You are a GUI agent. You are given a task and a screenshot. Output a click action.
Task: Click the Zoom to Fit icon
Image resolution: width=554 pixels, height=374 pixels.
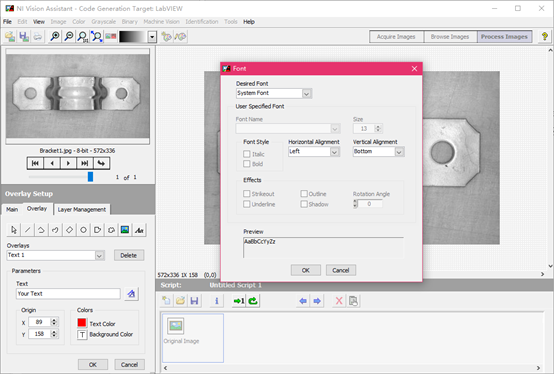pyautogui.click(x=96, y=36)
